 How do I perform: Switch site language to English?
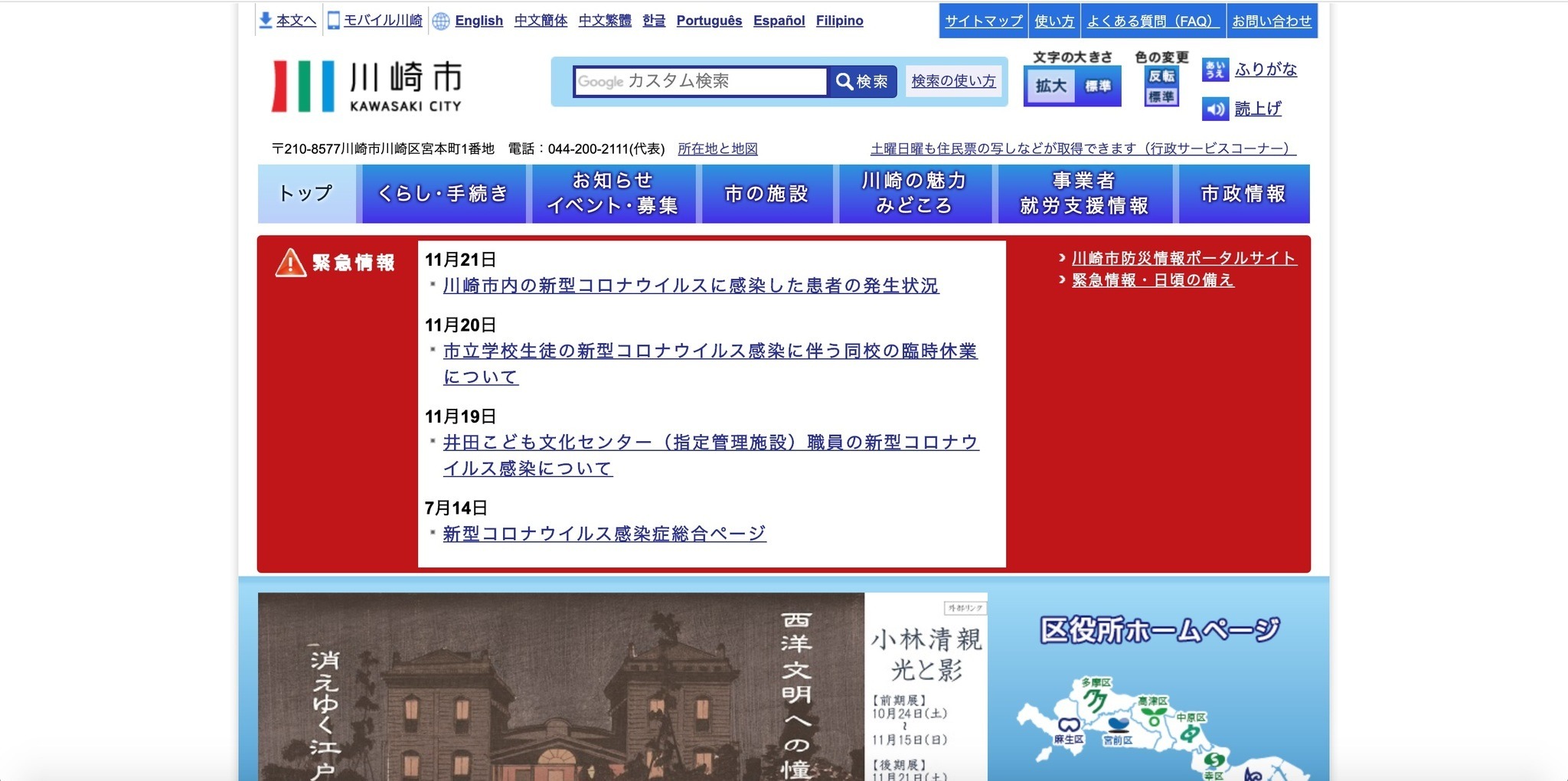click(479, 21)
